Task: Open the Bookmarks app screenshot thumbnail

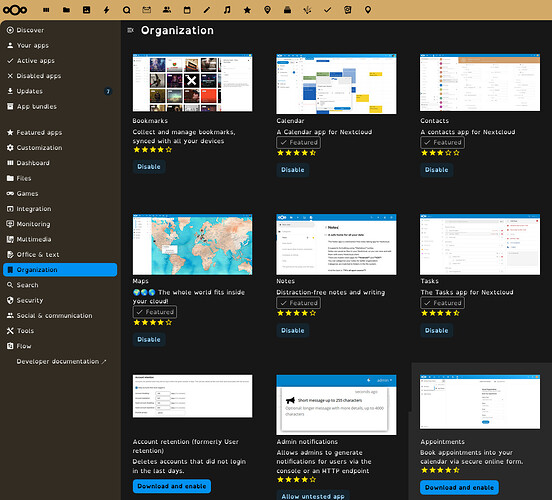Action: (193, 83)
